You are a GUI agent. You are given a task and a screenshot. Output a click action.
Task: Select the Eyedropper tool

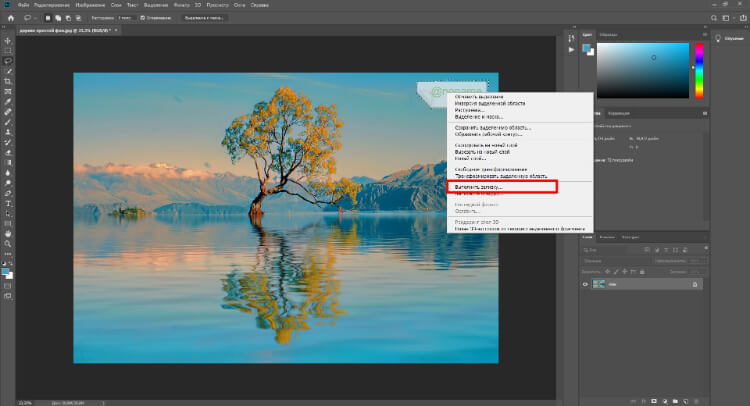point(8,101)
